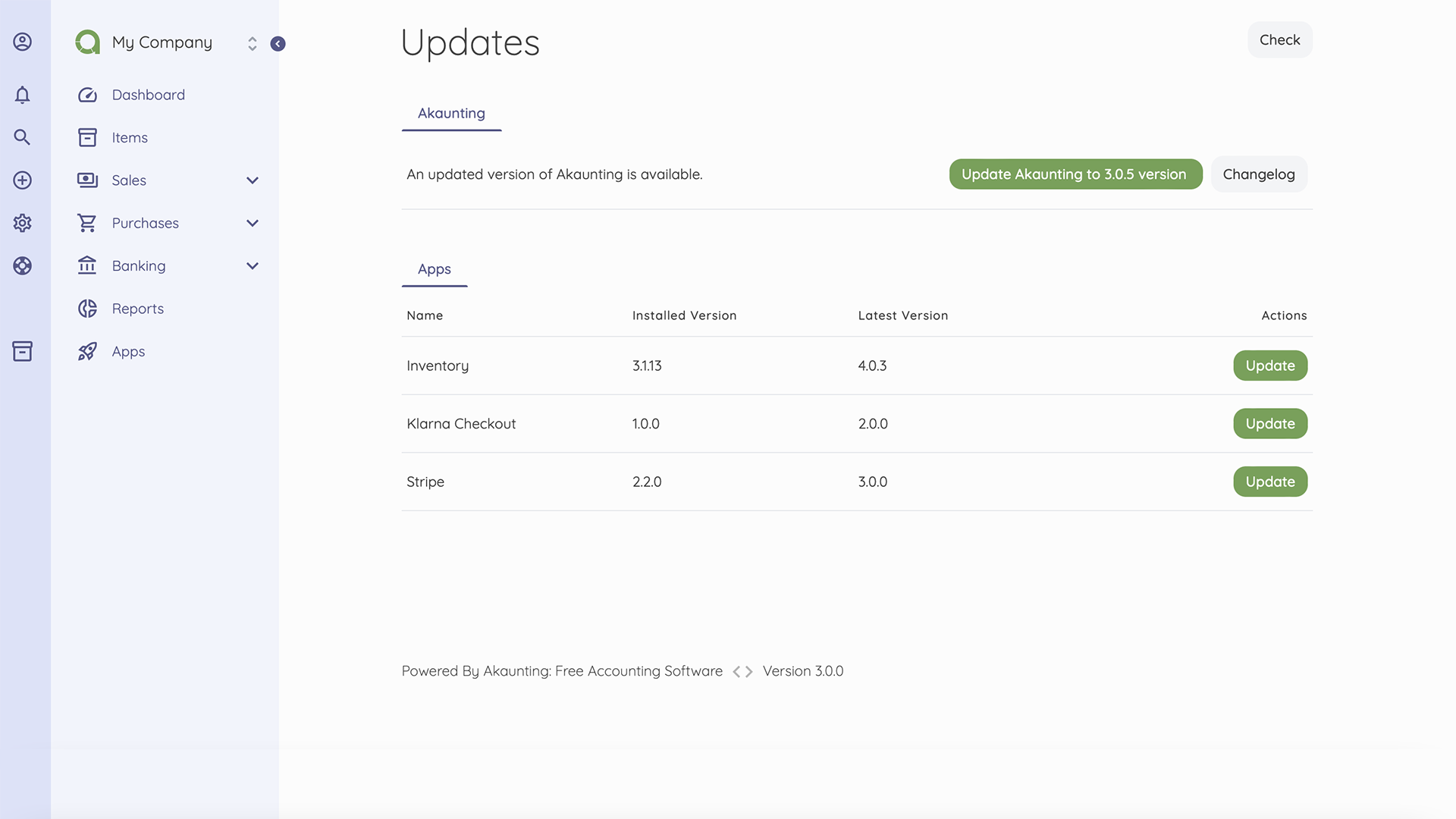1456x819 pixels.
Task: Click the quick-create plus icon
Action: coord(22,180)
